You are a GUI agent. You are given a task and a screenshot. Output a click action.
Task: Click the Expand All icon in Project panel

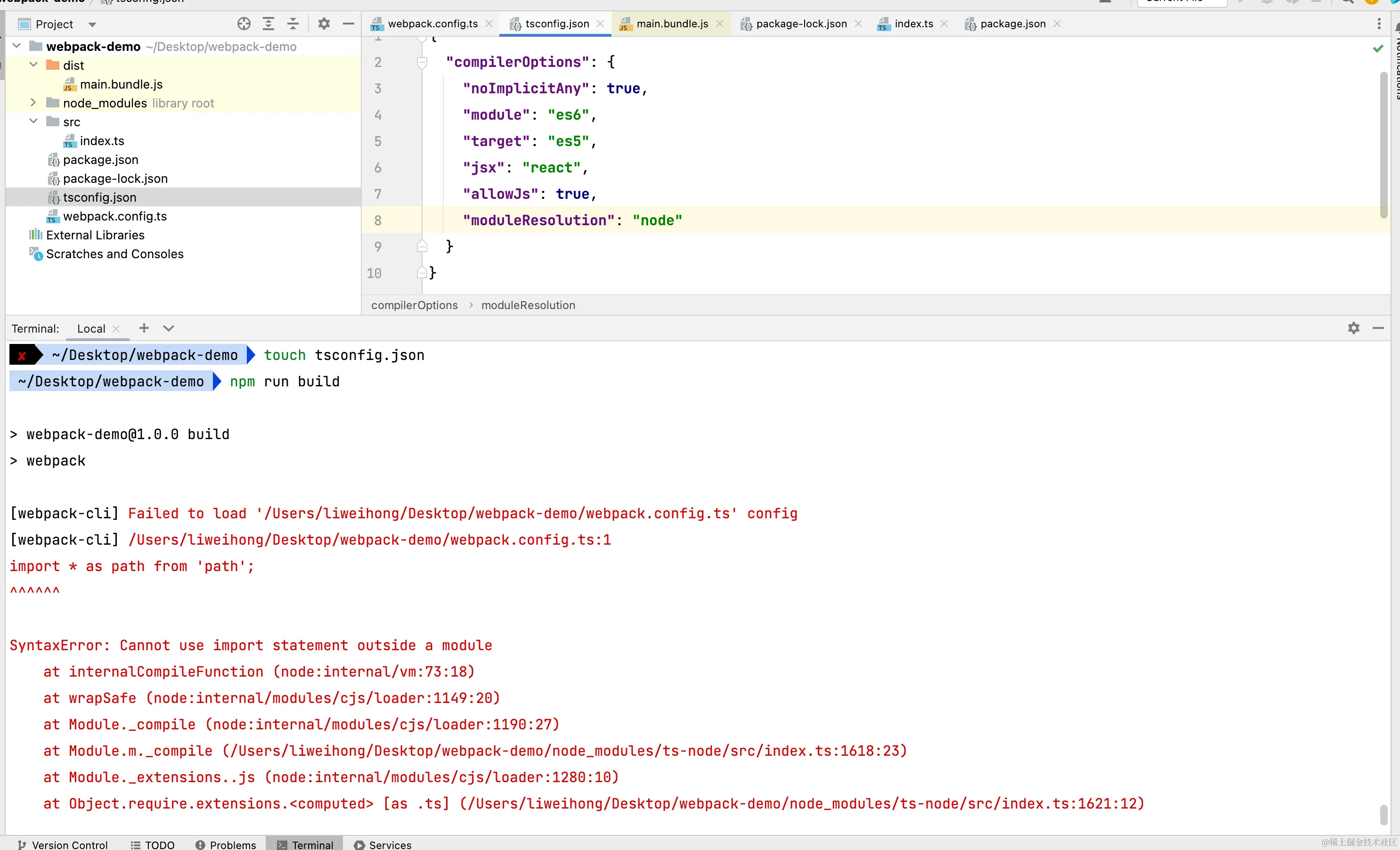[268, 24]
